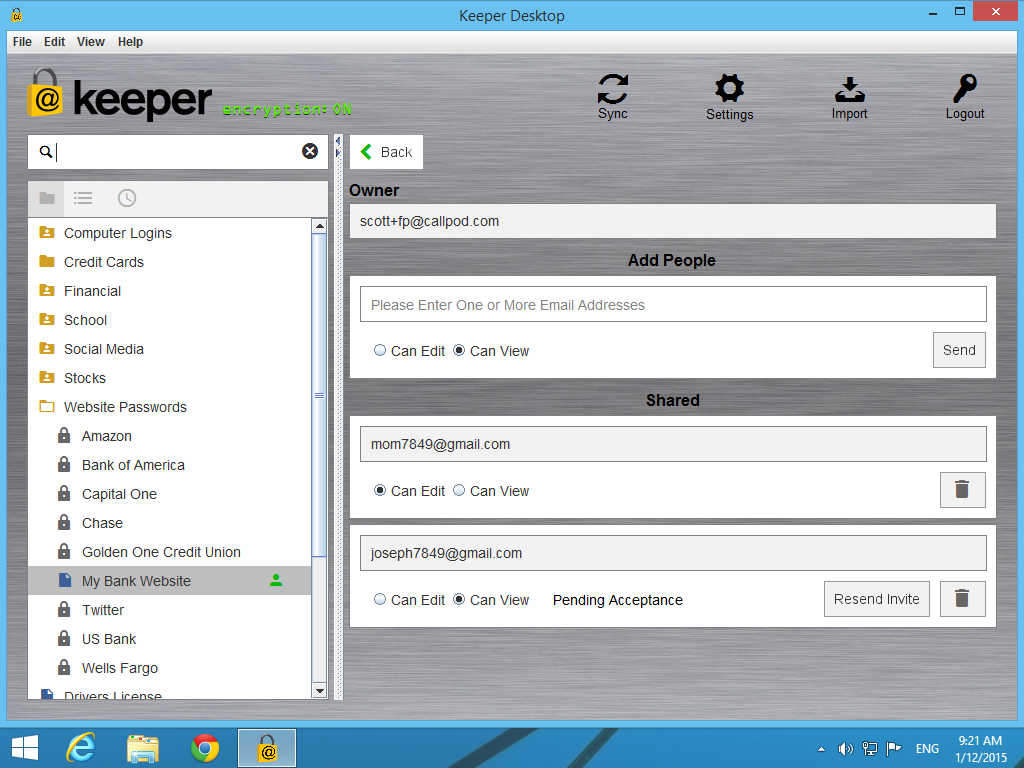Expand the Stocks folder
Image resolution: width=1024 pixels, height=768 pixels.
[x=46, y=377]
